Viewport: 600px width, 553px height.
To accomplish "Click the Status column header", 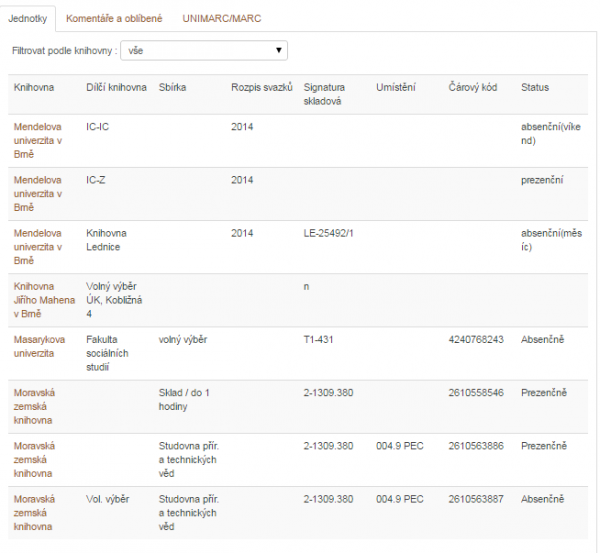I will point(535,88).
